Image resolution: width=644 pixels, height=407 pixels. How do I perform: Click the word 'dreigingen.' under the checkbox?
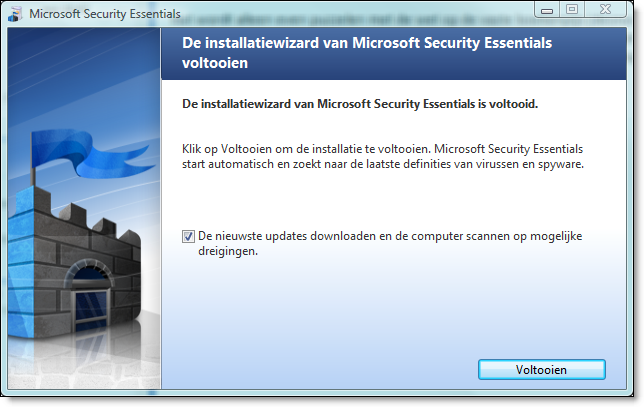tap(228, 251)
